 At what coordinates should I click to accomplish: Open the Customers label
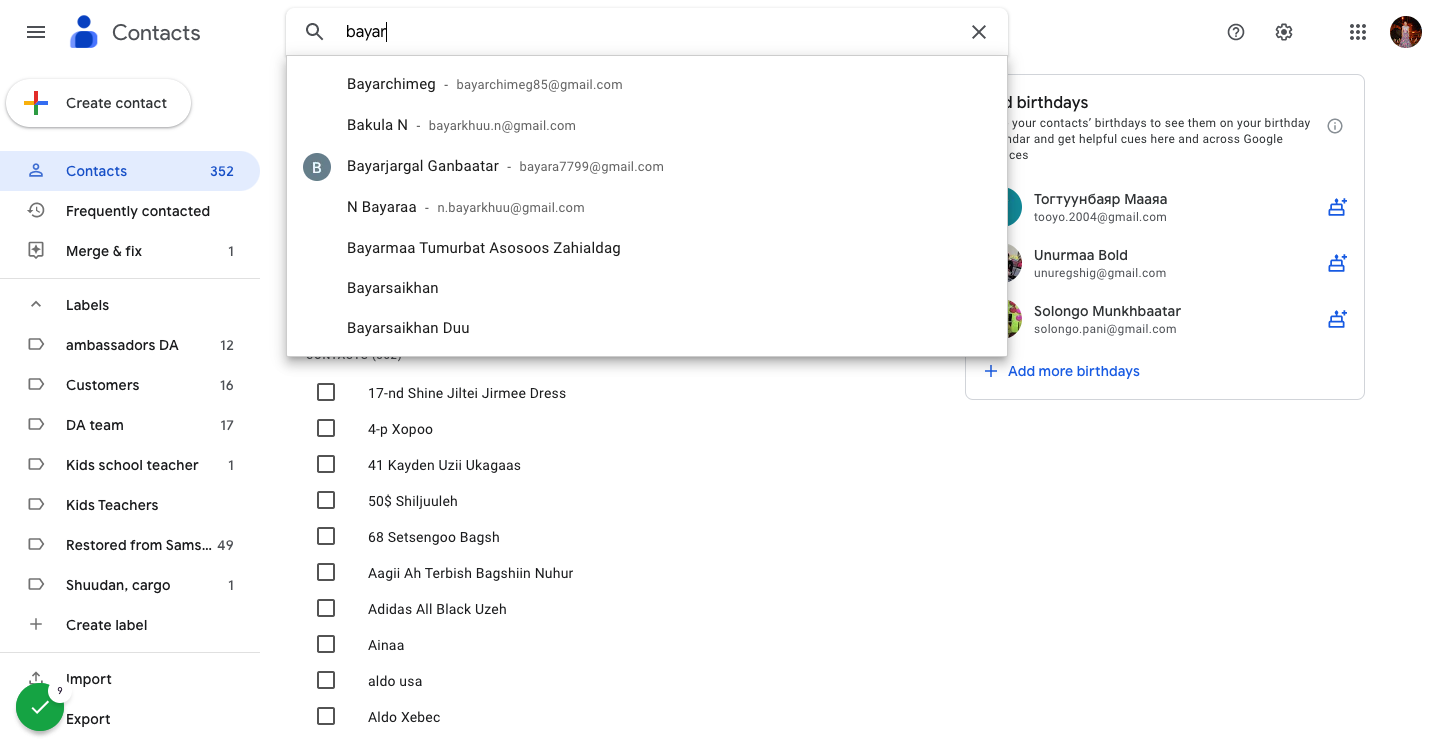pos(130,385)
